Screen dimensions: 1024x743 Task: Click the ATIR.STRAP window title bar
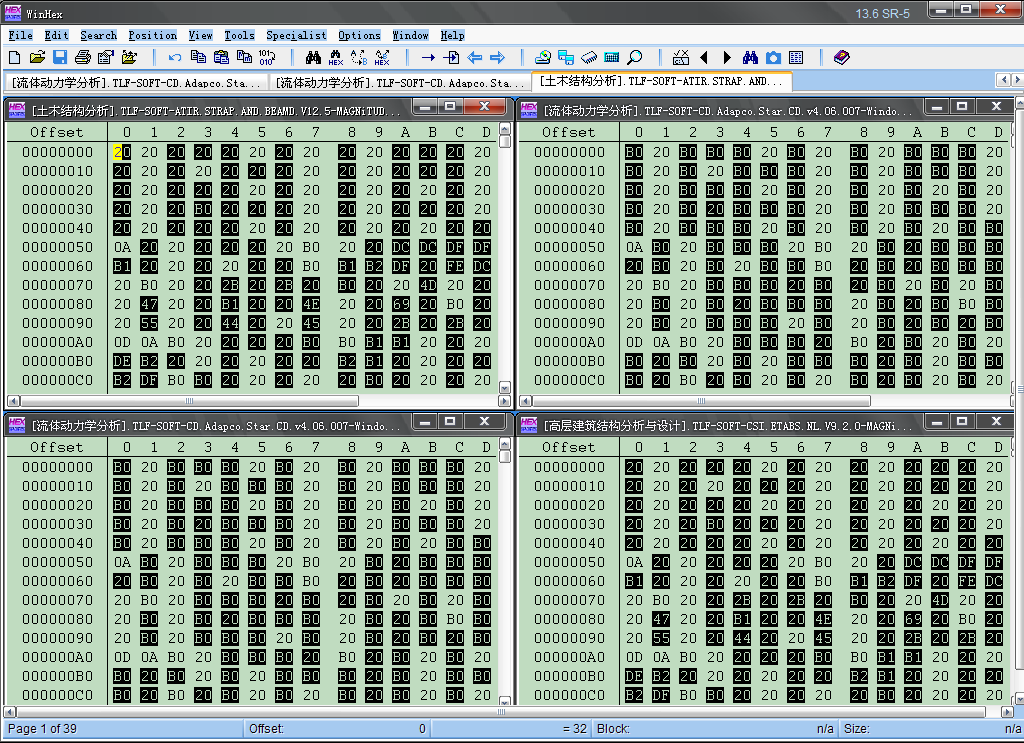[x=257, y=110]
